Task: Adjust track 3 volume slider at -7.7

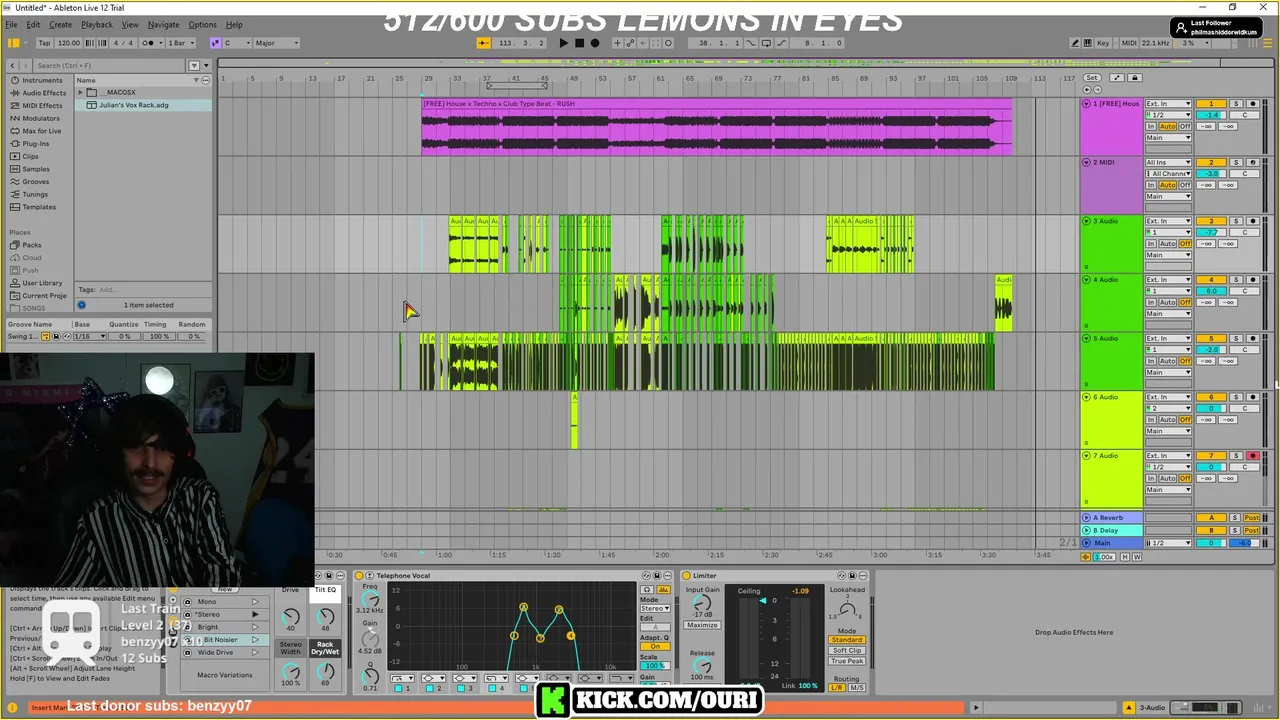Action: [x=1211, y=232]
